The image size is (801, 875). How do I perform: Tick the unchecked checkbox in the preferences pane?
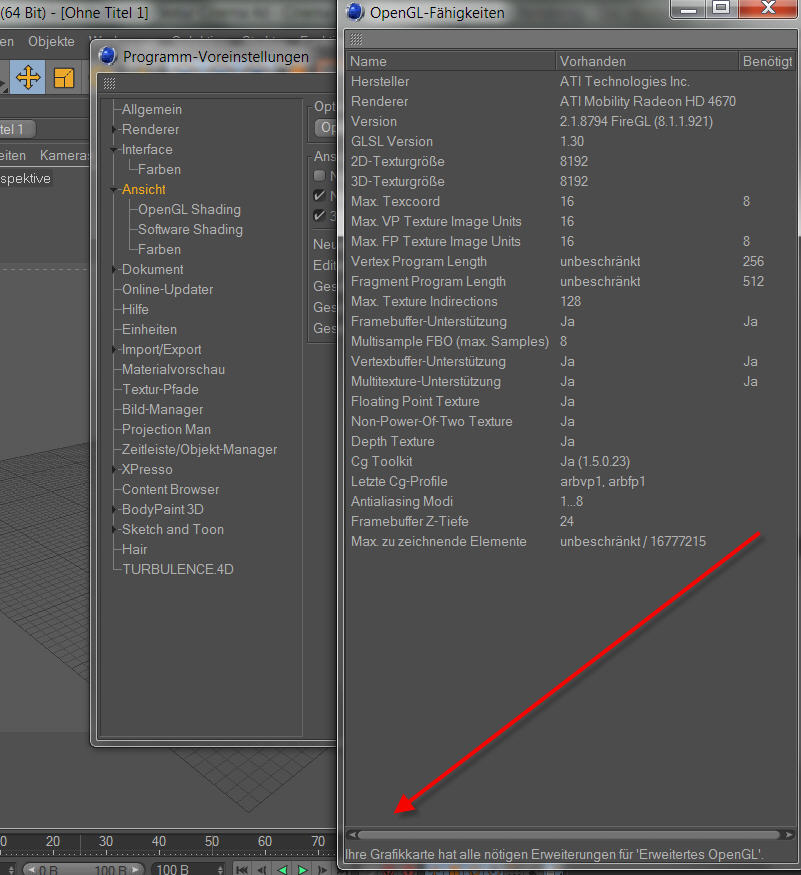pos(319,175)
